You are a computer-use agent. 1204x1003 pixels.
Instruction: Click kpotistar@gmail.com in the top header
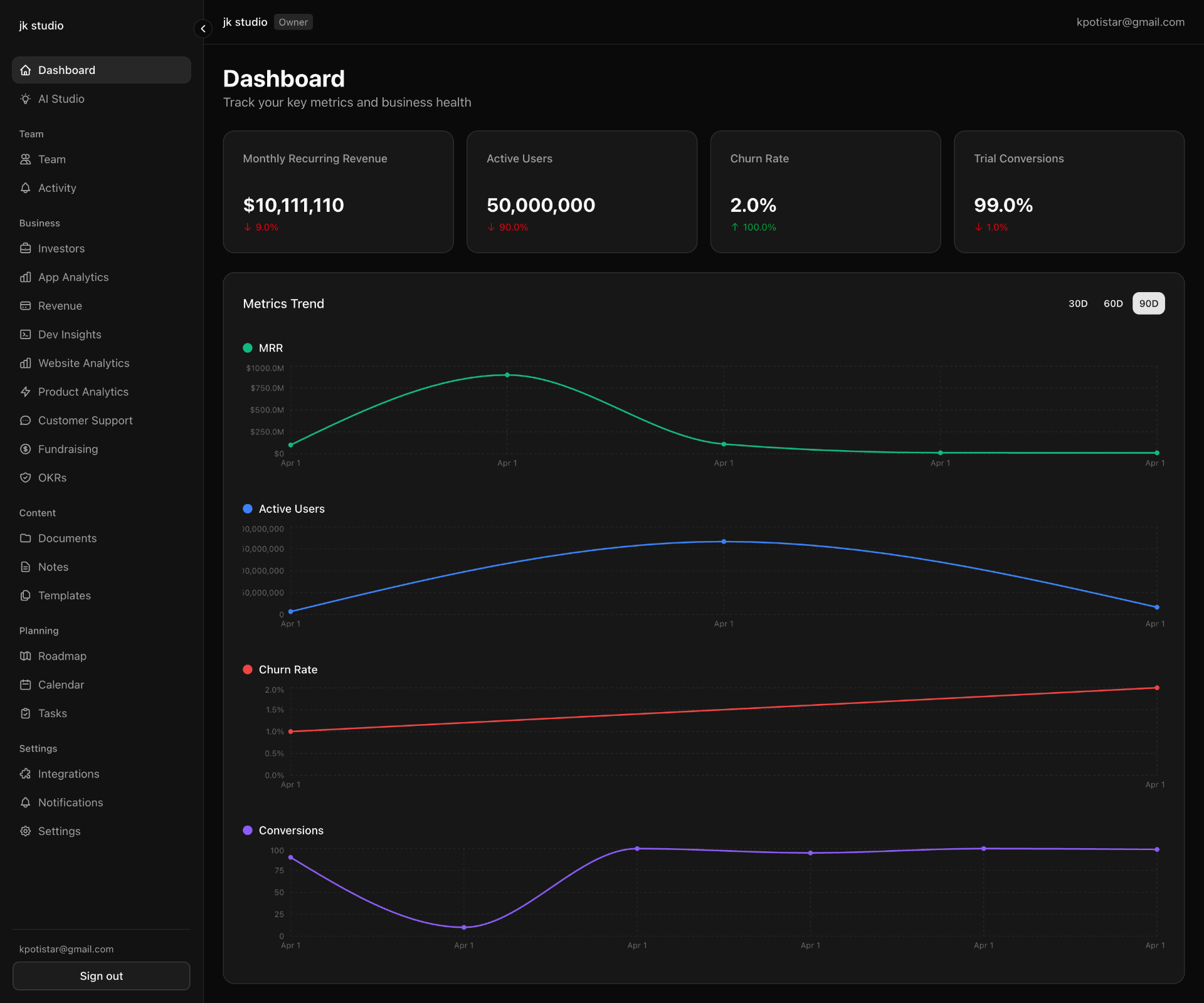(1130, 22)
